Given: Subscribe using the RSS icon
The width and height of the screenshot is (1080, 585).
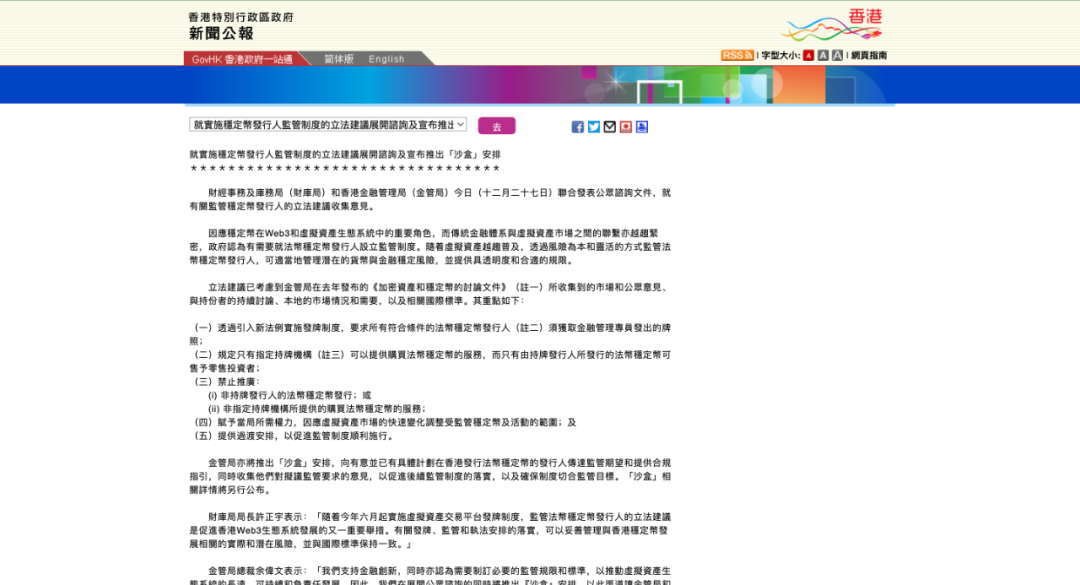Looking at the screenshot, I should (x=736, y=54).
